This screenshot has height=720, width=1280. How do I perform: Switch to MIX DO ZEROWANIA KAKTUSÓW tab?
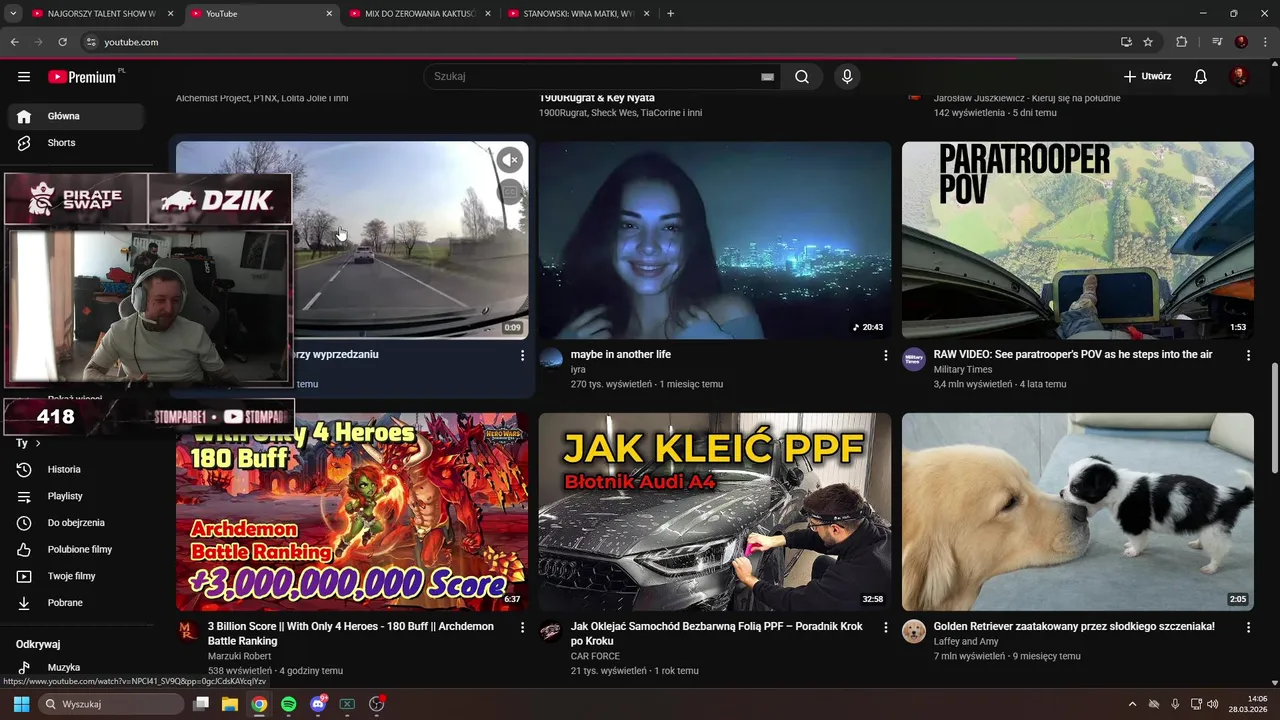click(420, 14)
